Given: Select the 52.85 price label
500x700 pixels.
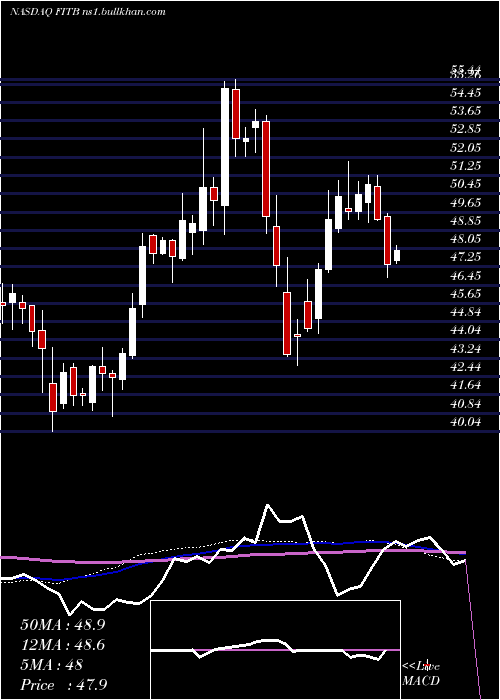Looking at the screenshot, I should (466, 129).
